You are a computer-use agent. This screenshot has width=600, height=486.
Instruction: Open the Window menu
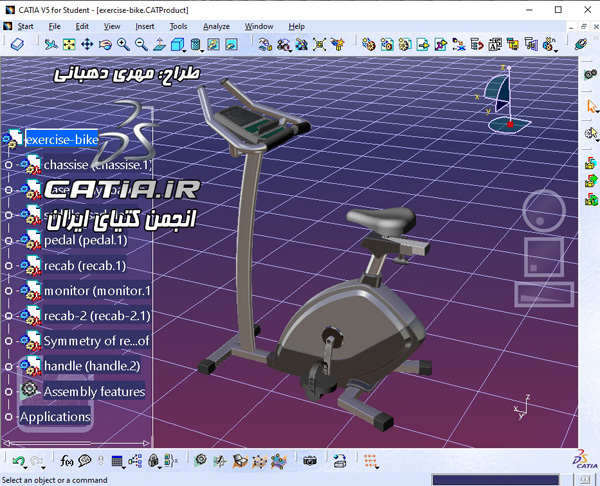pos(259,26)
